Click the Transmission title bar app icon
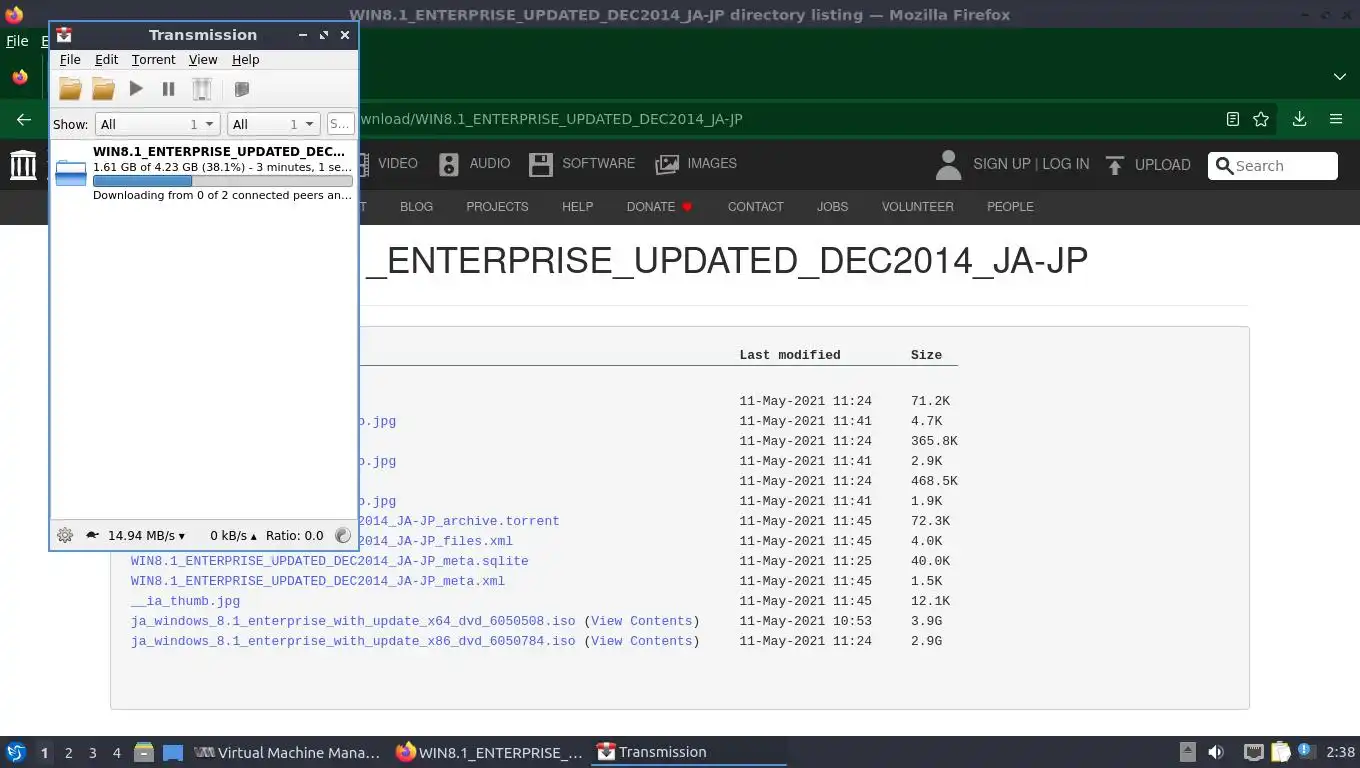 64,35
